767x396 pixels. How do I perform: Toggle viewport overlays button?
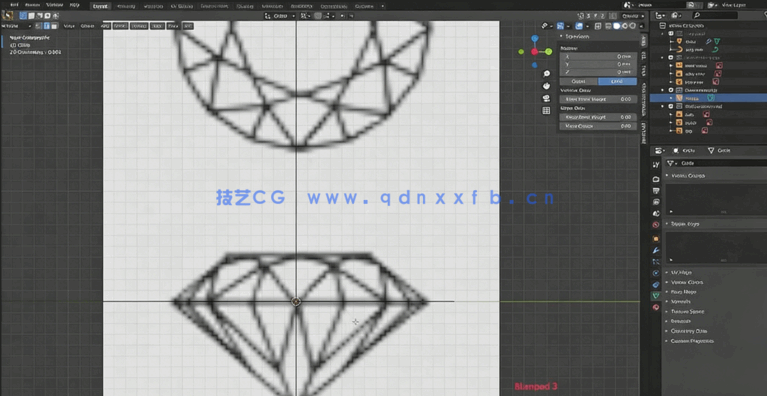point(579,26)
